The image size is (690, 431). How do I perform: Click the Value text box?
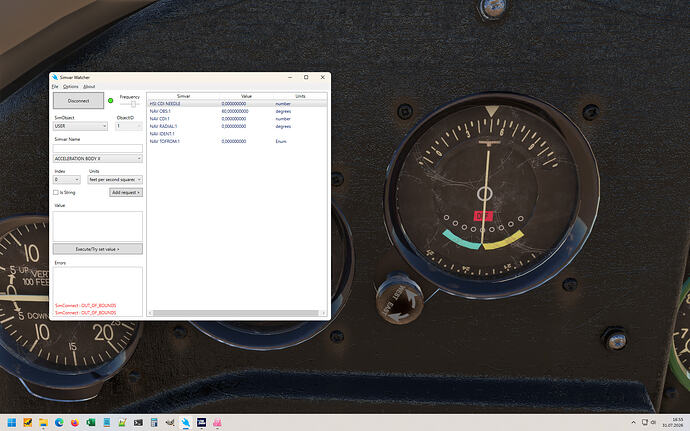pos(98,226)
